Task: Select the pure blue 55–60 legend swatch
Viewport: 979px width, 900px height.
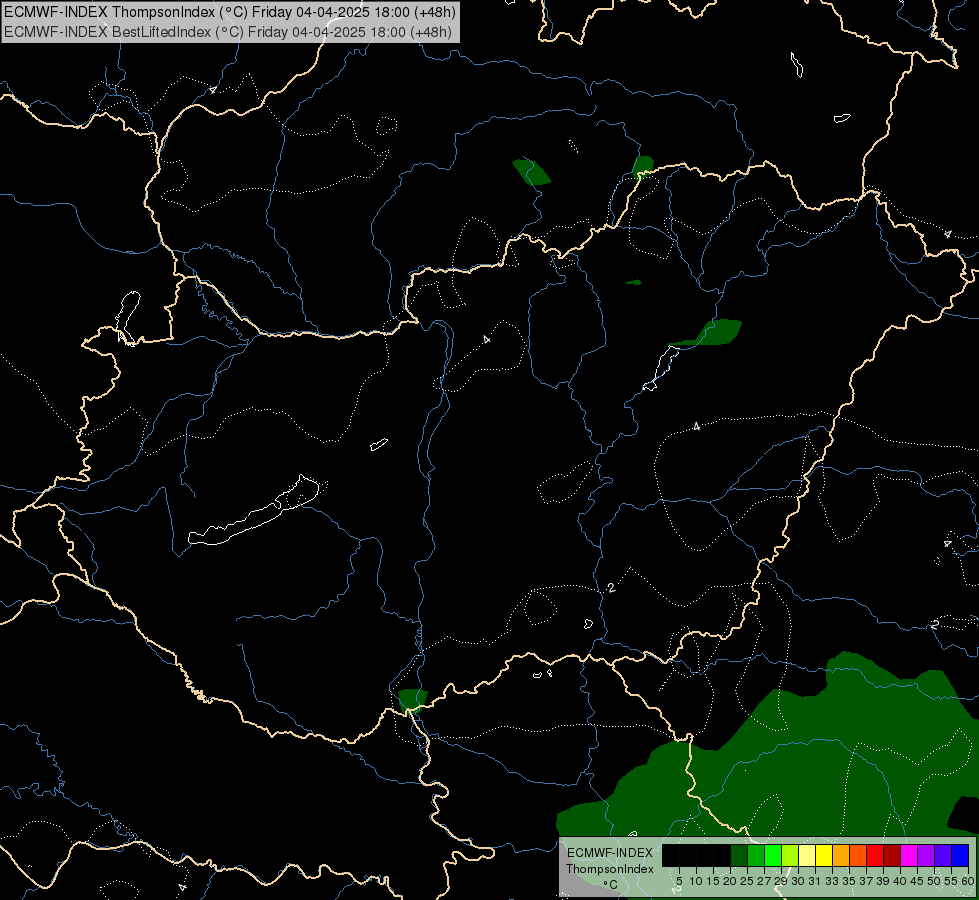Action: (x=960, y=856)
